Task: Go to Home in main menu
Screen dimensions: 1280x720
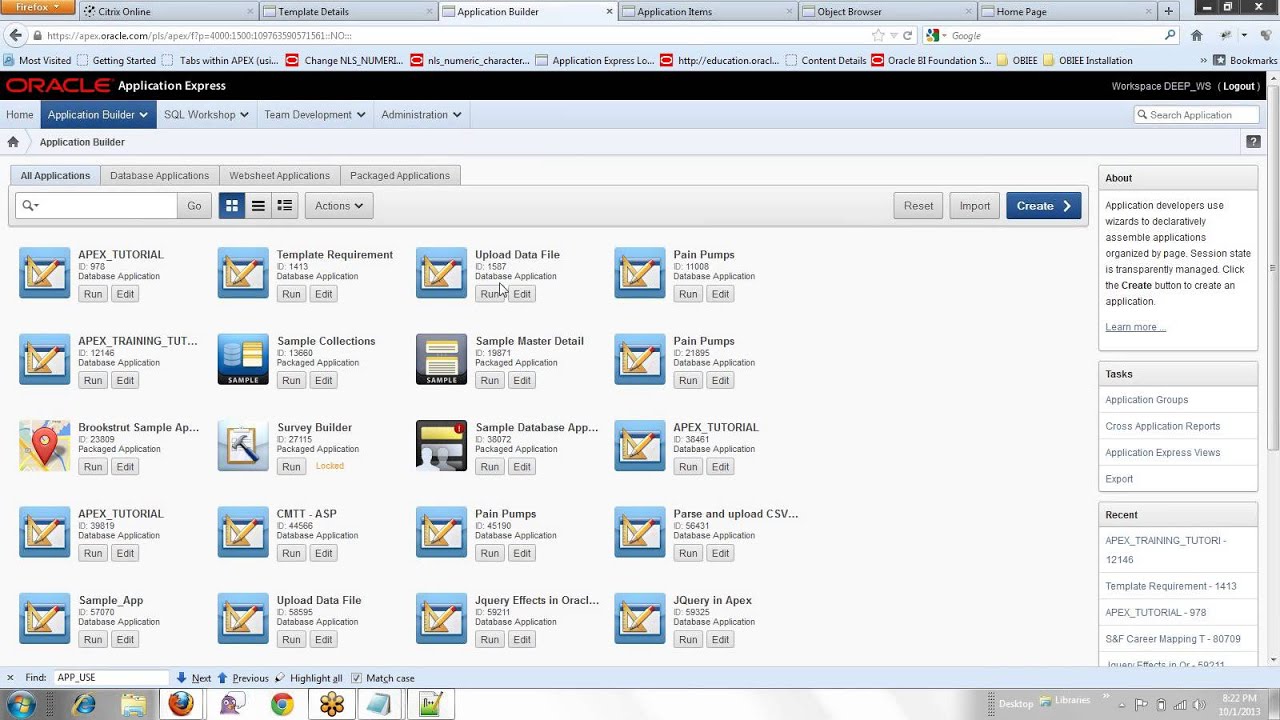Action: pos(19,115)
